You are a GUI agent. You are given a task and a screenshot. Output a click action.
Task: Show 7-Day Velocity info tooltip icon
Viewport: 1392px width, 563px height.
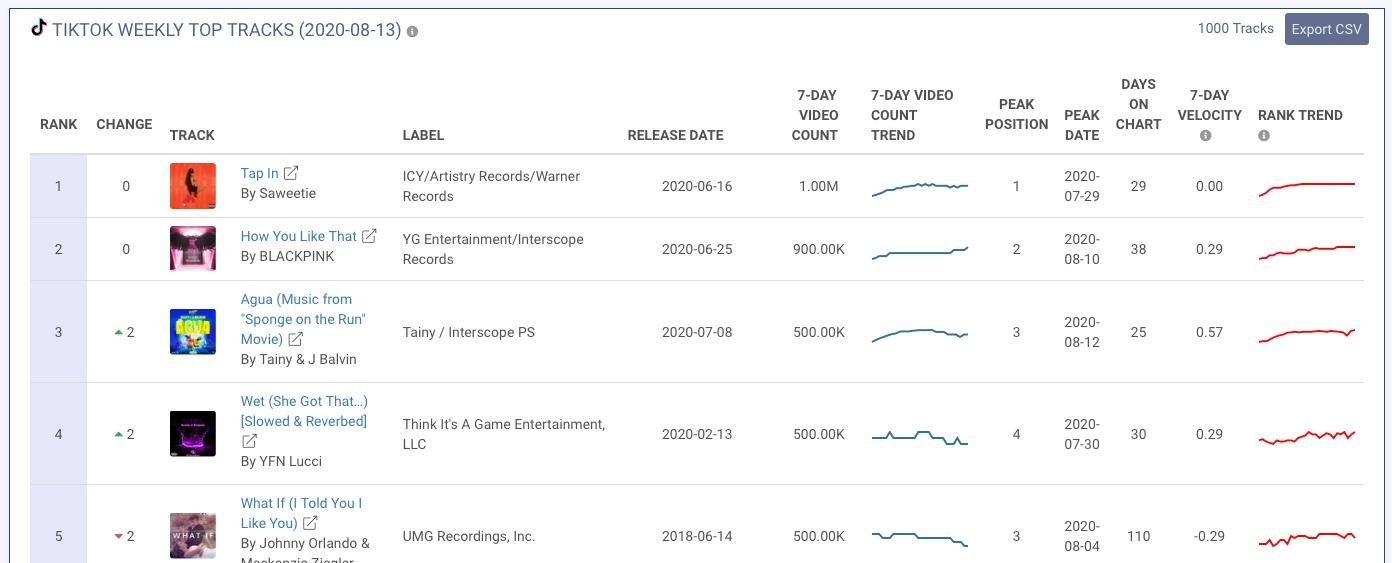(x=1205, y=136)
